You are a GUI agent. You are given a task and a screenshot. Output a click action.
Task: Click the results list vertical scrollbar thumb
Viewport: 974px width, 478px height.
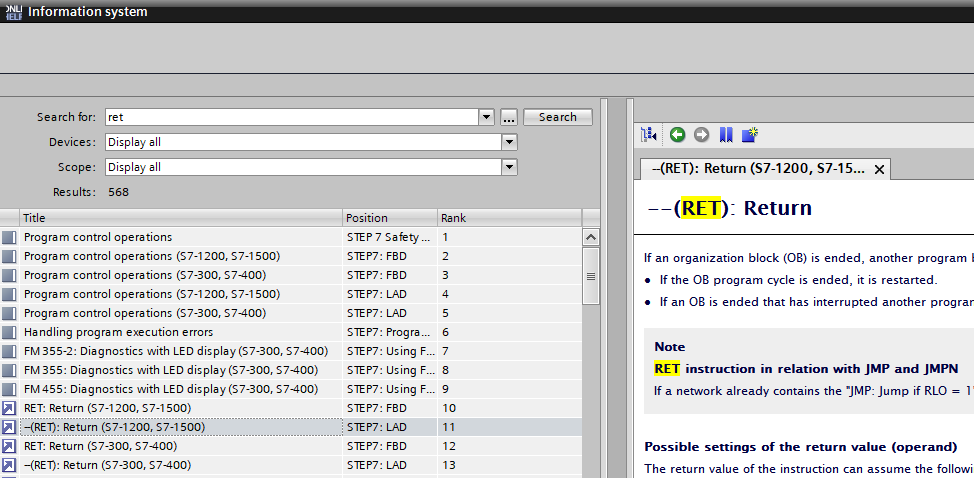coord(590,277)
